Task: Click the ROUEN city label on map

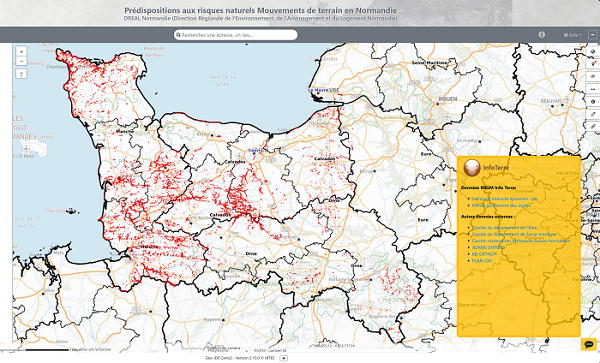Action: click(448, 99)
